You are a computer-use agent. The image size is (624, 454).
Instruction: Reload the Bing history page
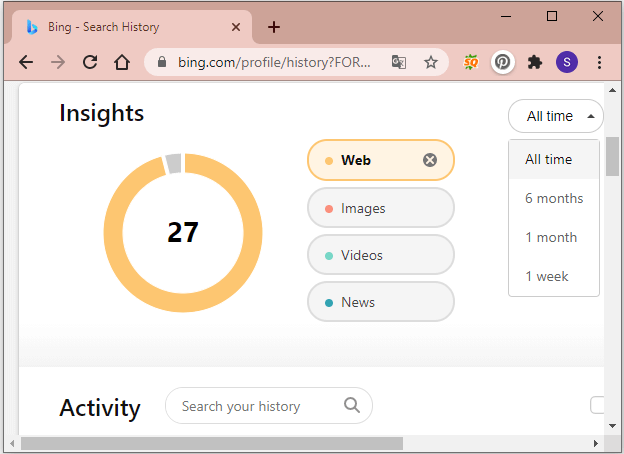click(x=90, y=62)
